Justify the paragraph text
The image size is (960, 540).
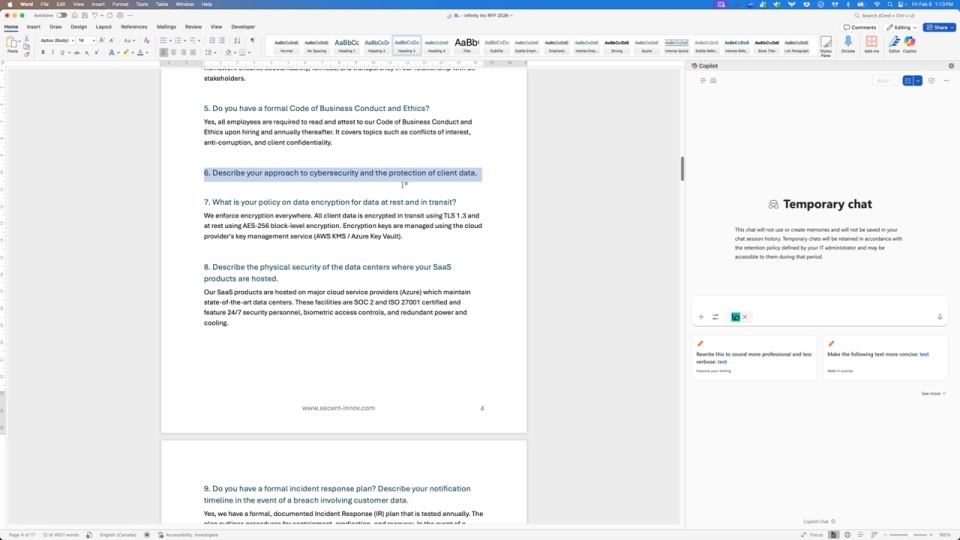pyautogui.click(x=193, y=53)
